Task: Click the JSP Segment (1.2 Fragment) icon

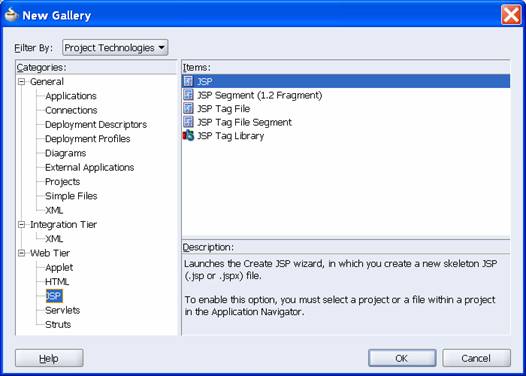Action: click(x=189, y=95)
